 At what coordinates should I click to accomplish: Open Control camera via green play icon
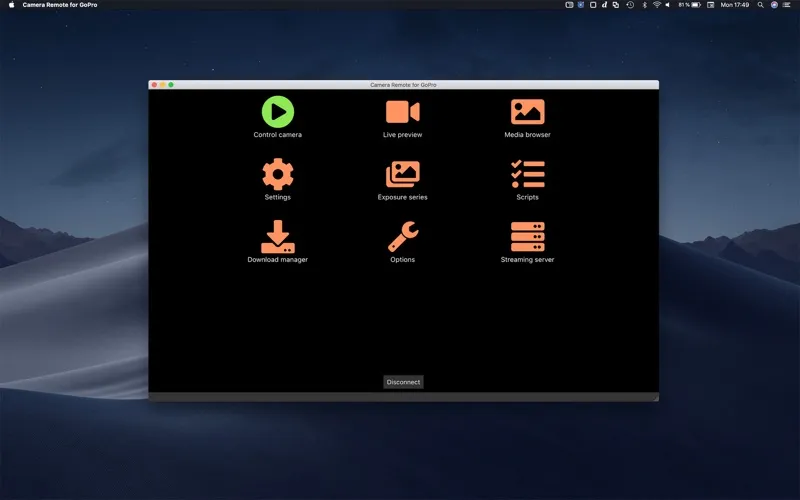278,112
